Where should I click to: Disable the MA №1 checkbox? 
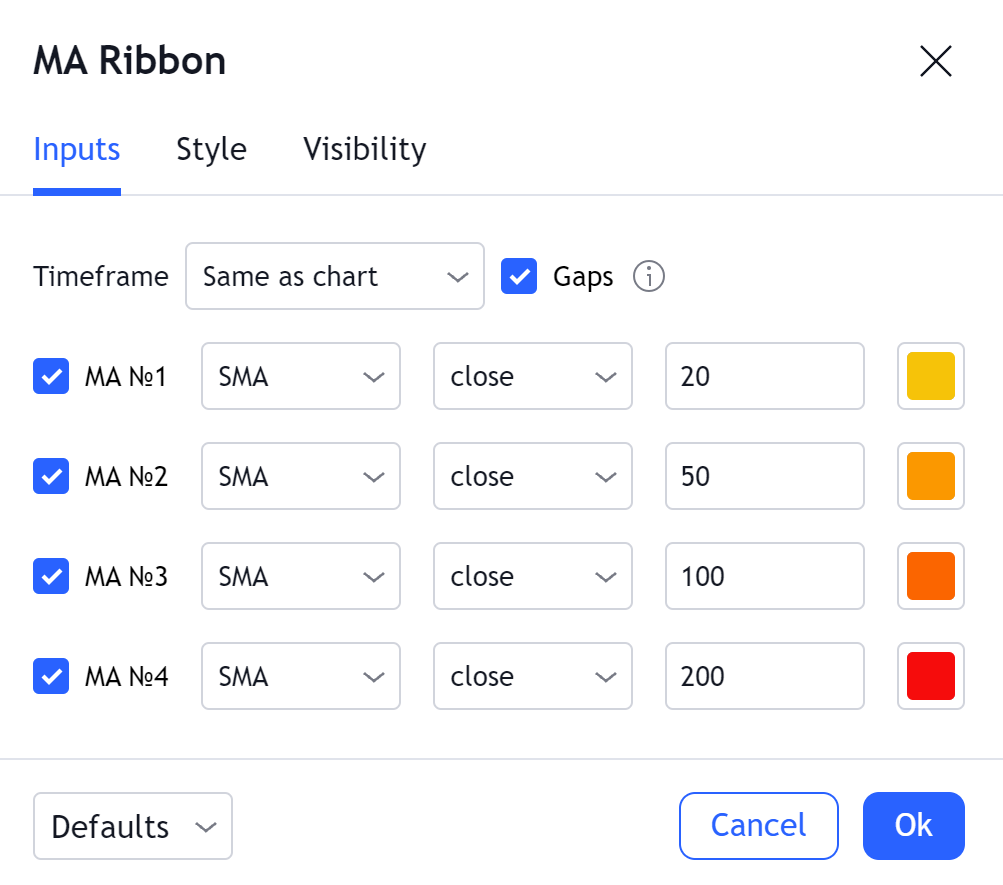tap(51, 376)
